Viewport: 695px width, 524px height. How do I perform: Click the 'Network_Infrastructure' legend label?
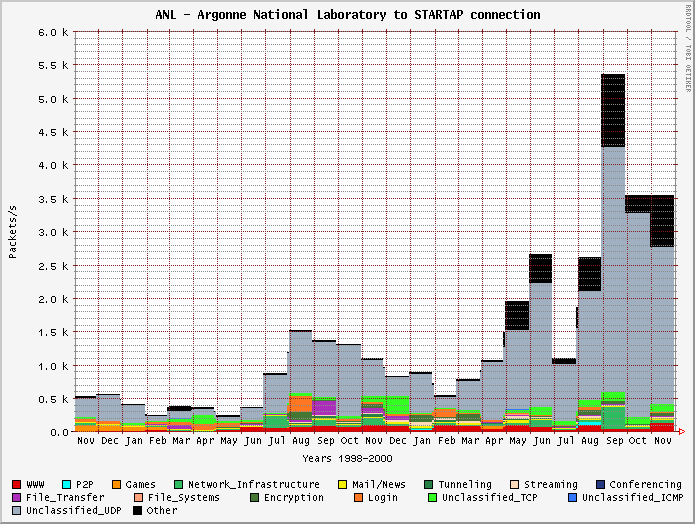coord(254,485)
